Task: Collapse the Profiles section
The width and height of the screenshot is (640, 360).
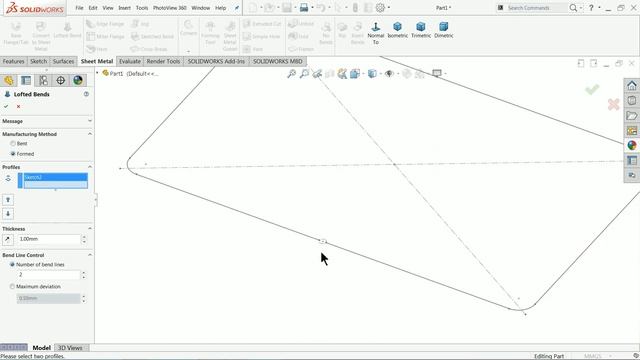Action: [90, 167]
